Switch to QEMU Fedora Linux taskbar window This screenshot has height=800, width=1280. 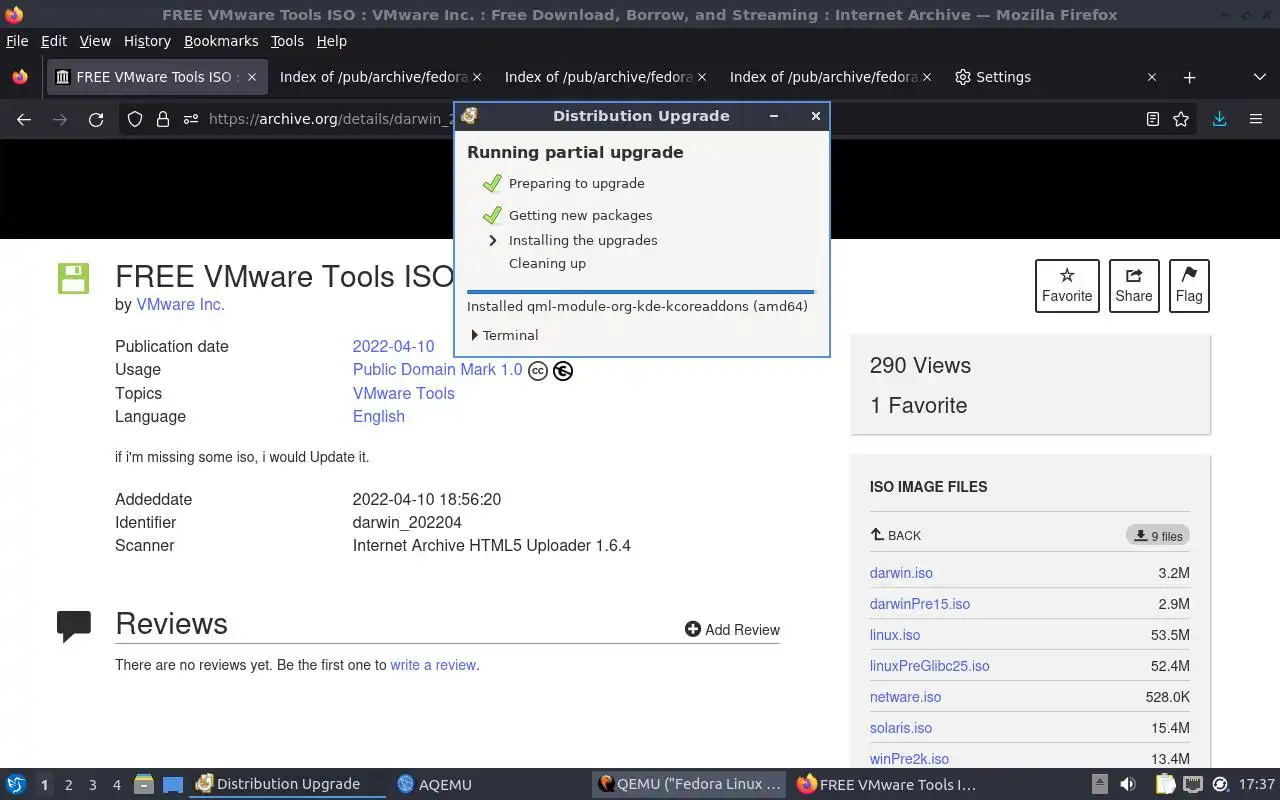pos(690,784)
